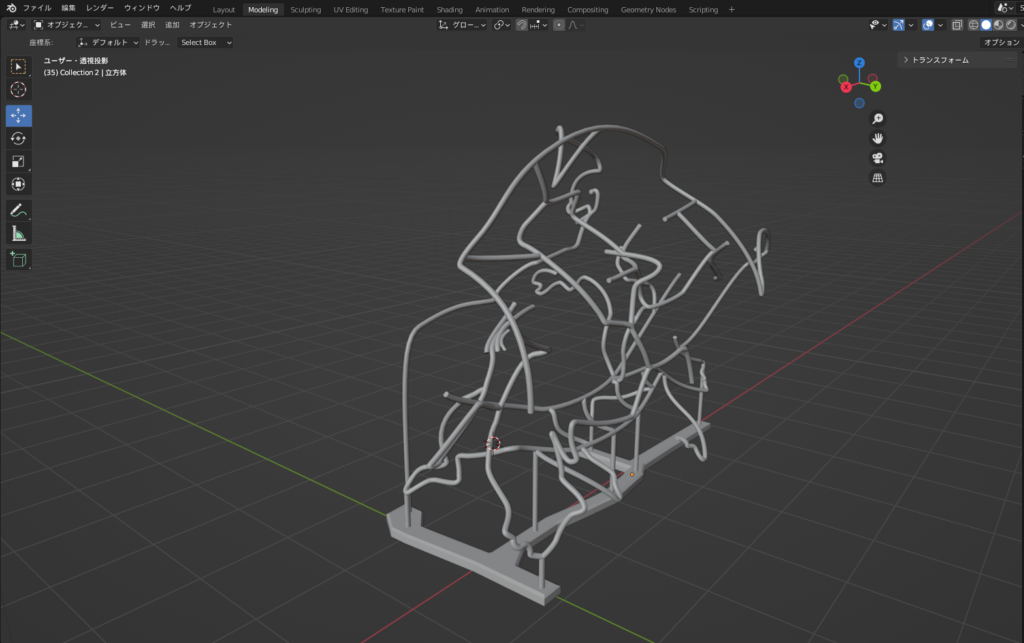
Task: Open proportional editing falloff dropdown
Action: click(576, 25)
